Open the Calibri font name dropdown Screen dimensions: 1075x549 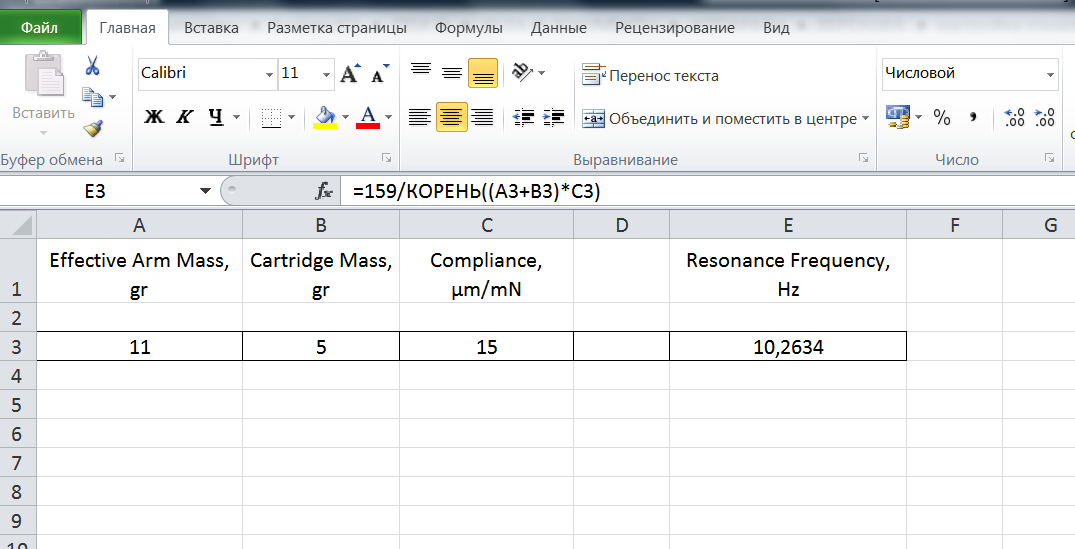point(269,74)
